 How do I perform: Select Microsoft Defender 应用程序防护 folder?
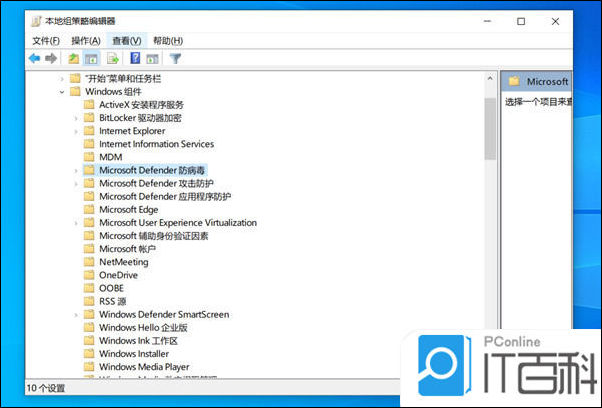pyautogui.click(x=165, y=196)
